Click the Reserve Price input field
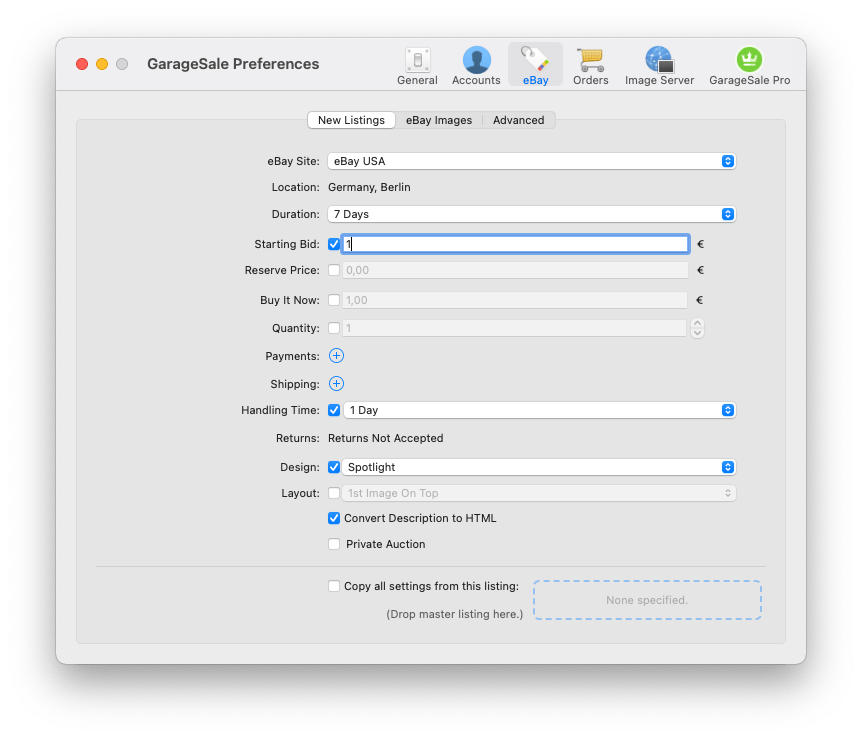This screenshot has width=862, height=738. (515, 270)
